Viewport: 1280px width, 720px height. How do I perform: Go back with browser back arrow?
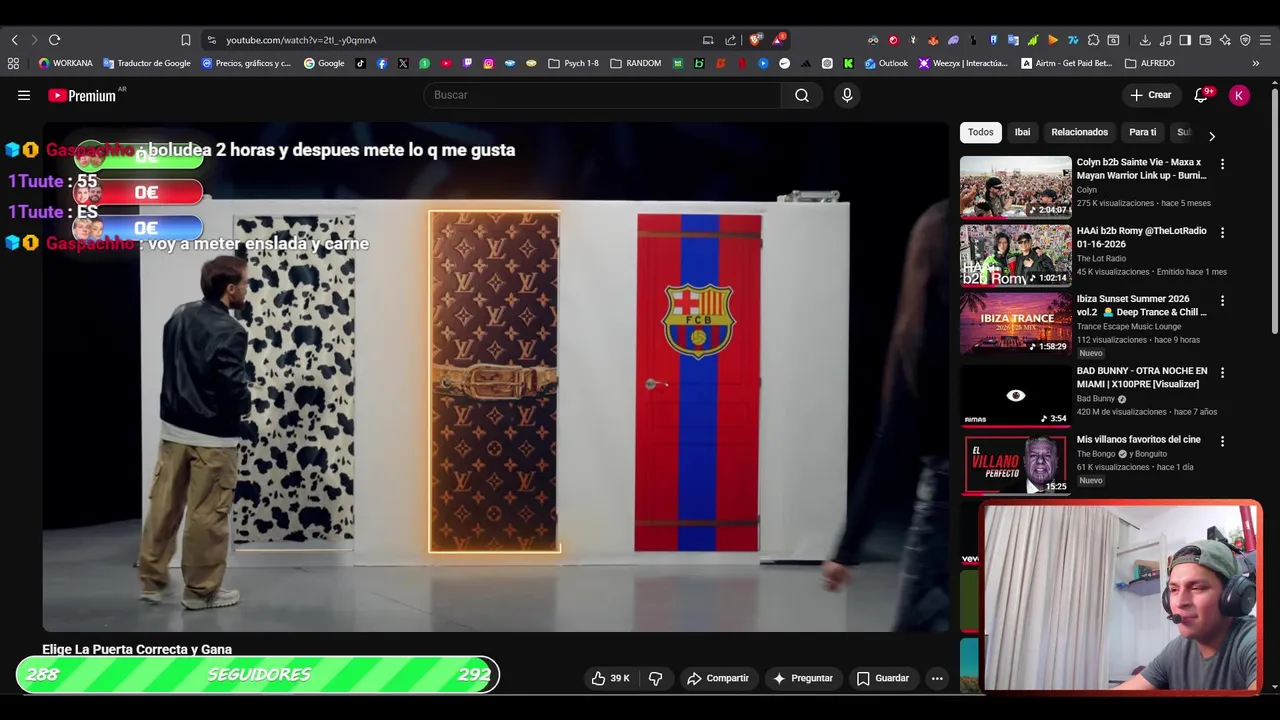tap(14, 40)
